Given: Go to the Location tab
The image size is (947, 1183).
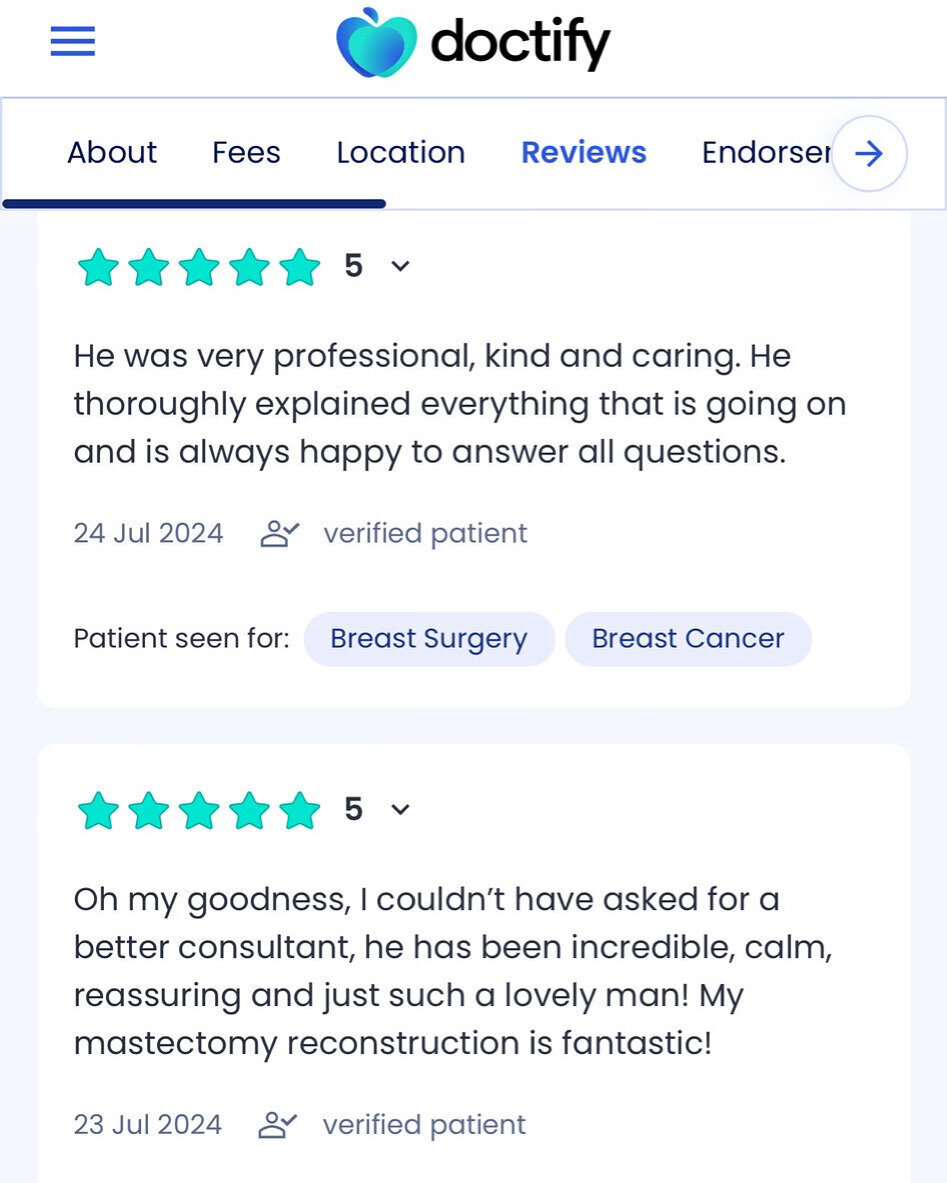Looking at the screenshot, I should 400,153.
